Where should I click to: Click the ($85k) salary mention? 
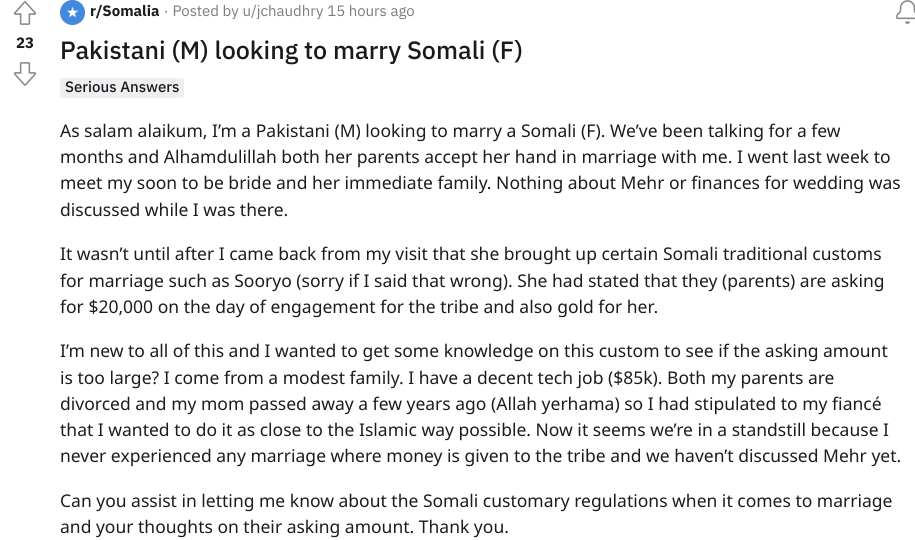[634, 378]
